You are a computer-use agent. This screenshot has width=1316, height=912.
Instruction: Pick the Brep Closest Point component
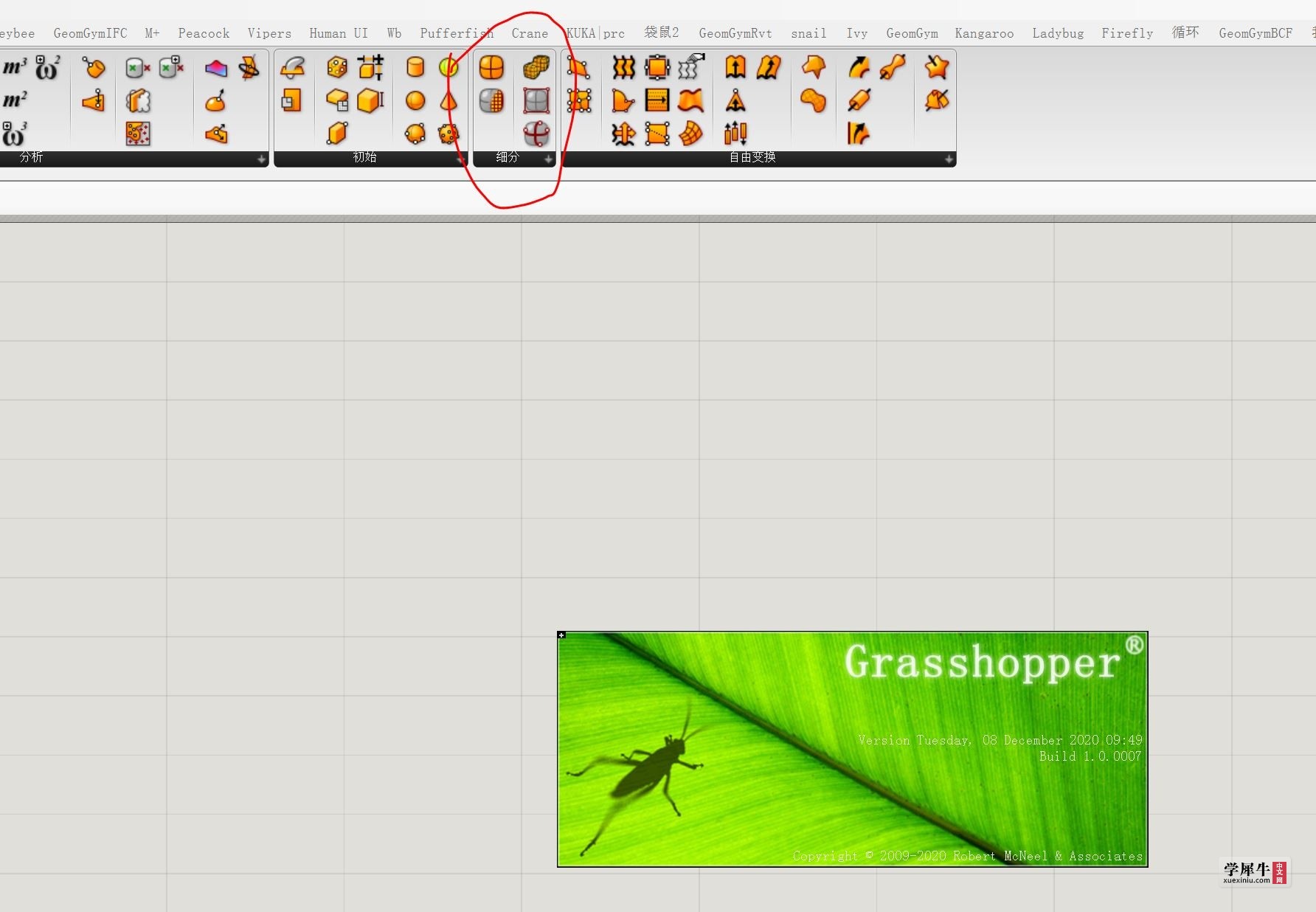click(x=94, y=68)
